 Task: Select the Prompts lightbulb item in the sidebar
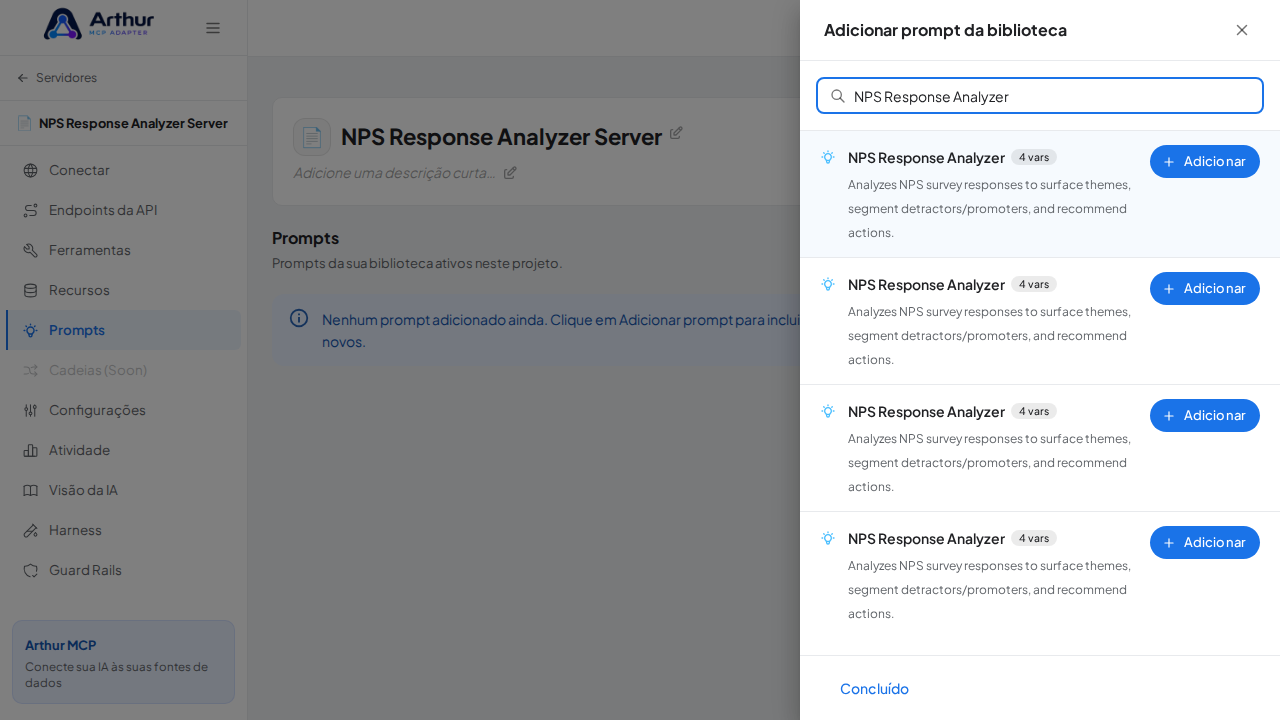123,330
